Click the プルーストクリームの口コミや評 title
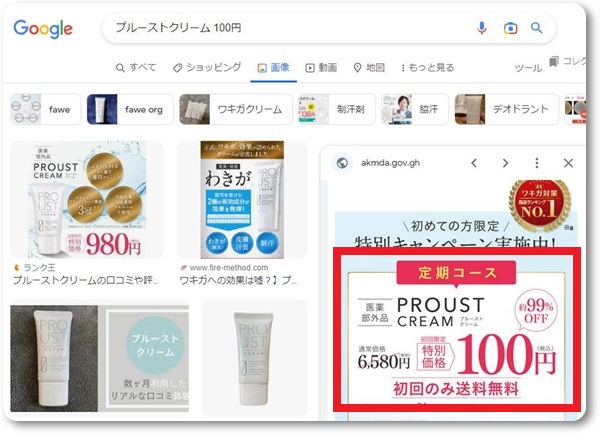Screen dimensions: 600x435 (86, 280)
